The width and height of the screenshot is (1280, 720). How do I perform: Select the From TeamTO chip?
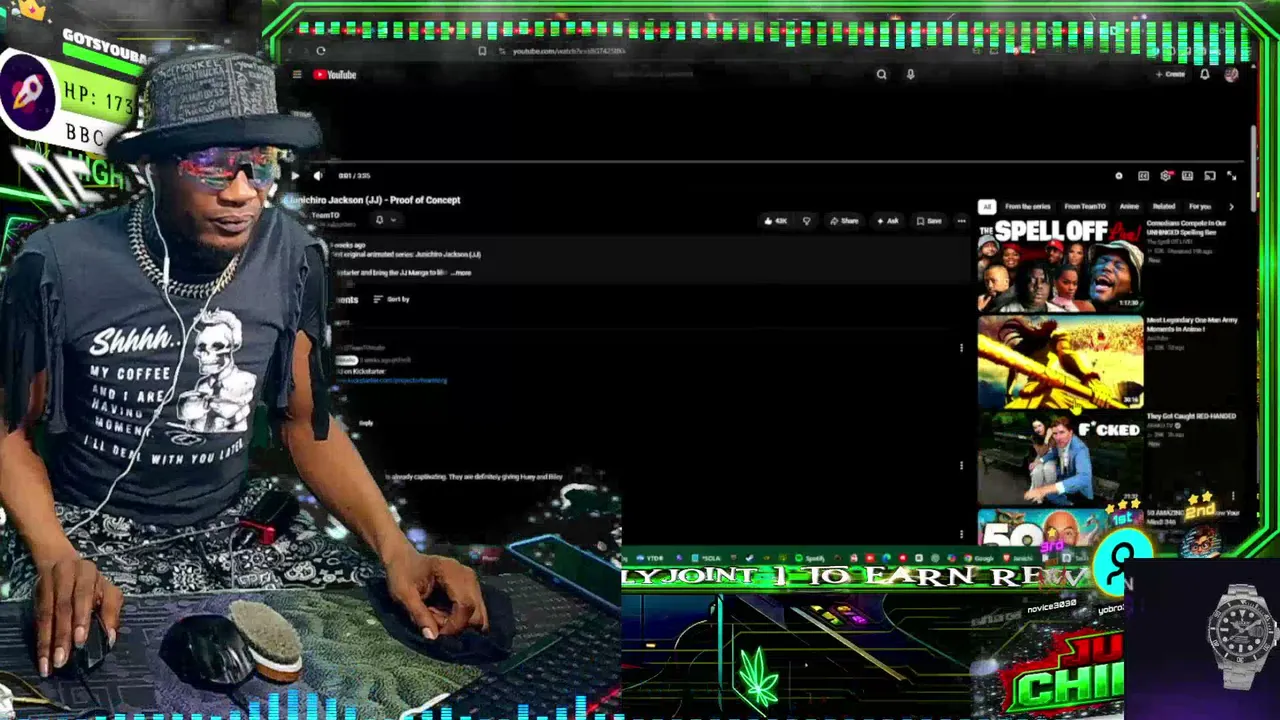coord(1085,207)
